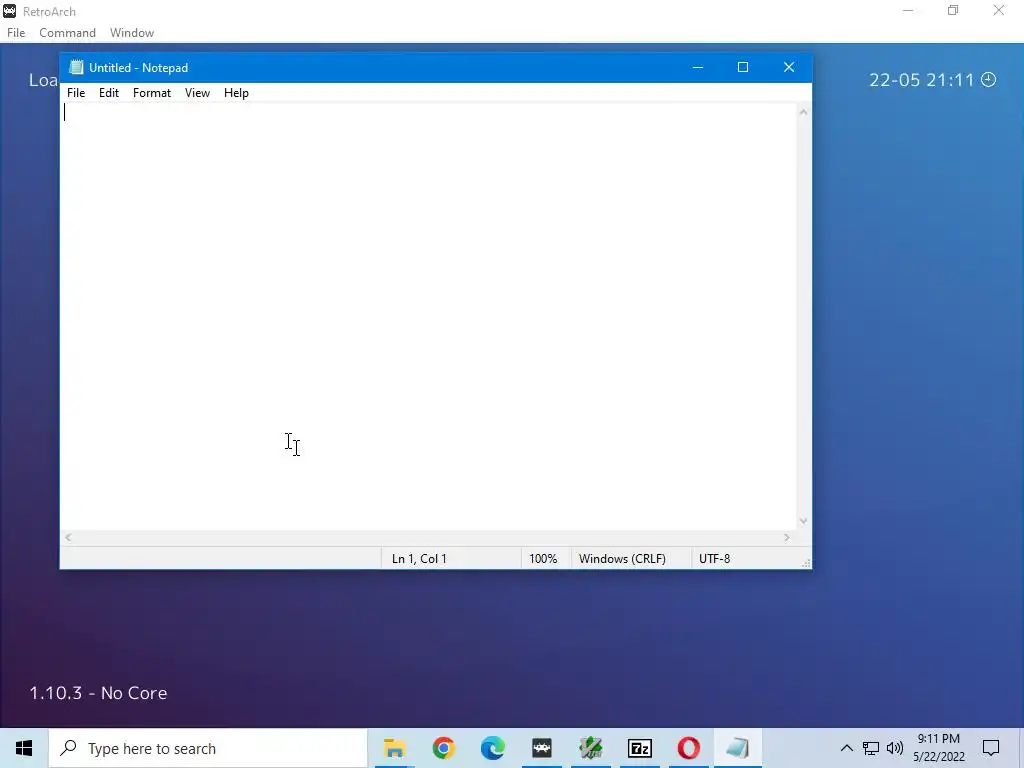Viewport: 1024px width, 768px height.
Task: Open 7-Zip from the taskbar
Action: point(639,748)
